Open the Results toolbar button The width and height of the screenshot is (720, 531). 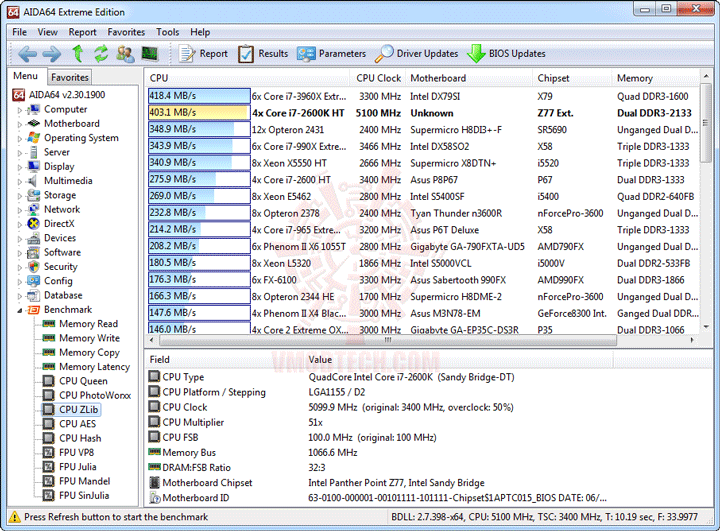(263, 54)
